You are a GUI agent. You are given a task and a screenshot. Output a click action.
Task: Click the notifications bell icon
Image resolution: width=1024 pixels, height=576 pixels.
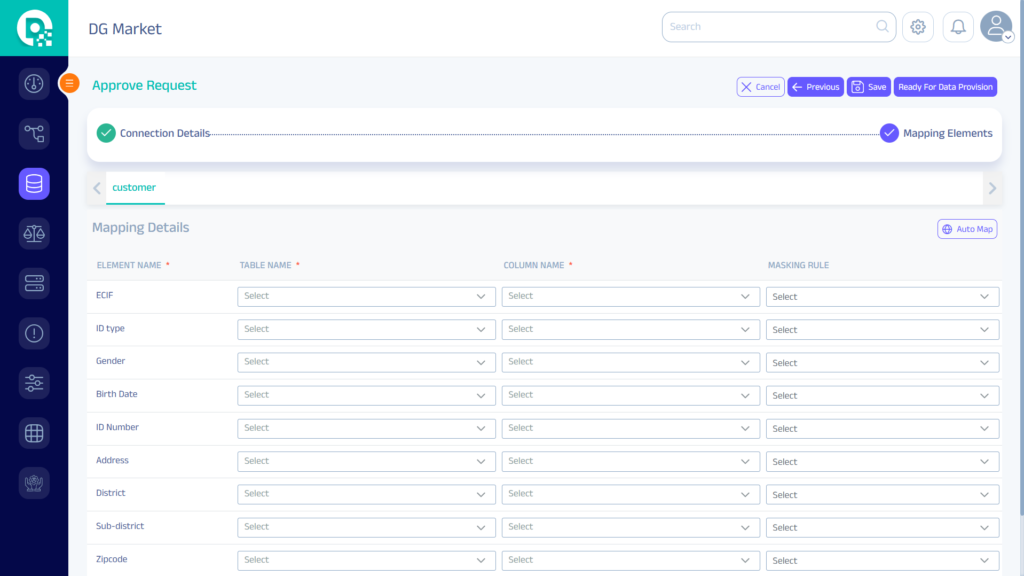(x=958, y=27)
